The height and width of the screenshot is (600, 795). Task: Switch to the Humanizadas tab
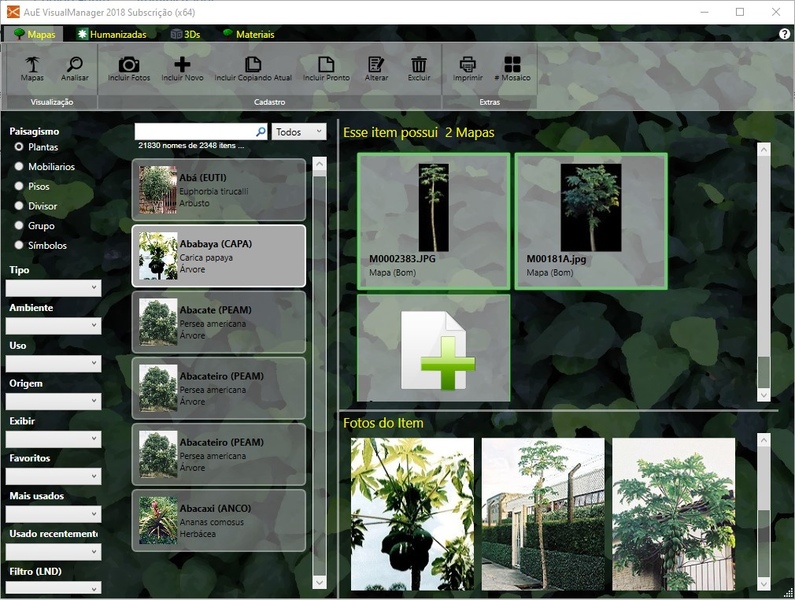110,34
